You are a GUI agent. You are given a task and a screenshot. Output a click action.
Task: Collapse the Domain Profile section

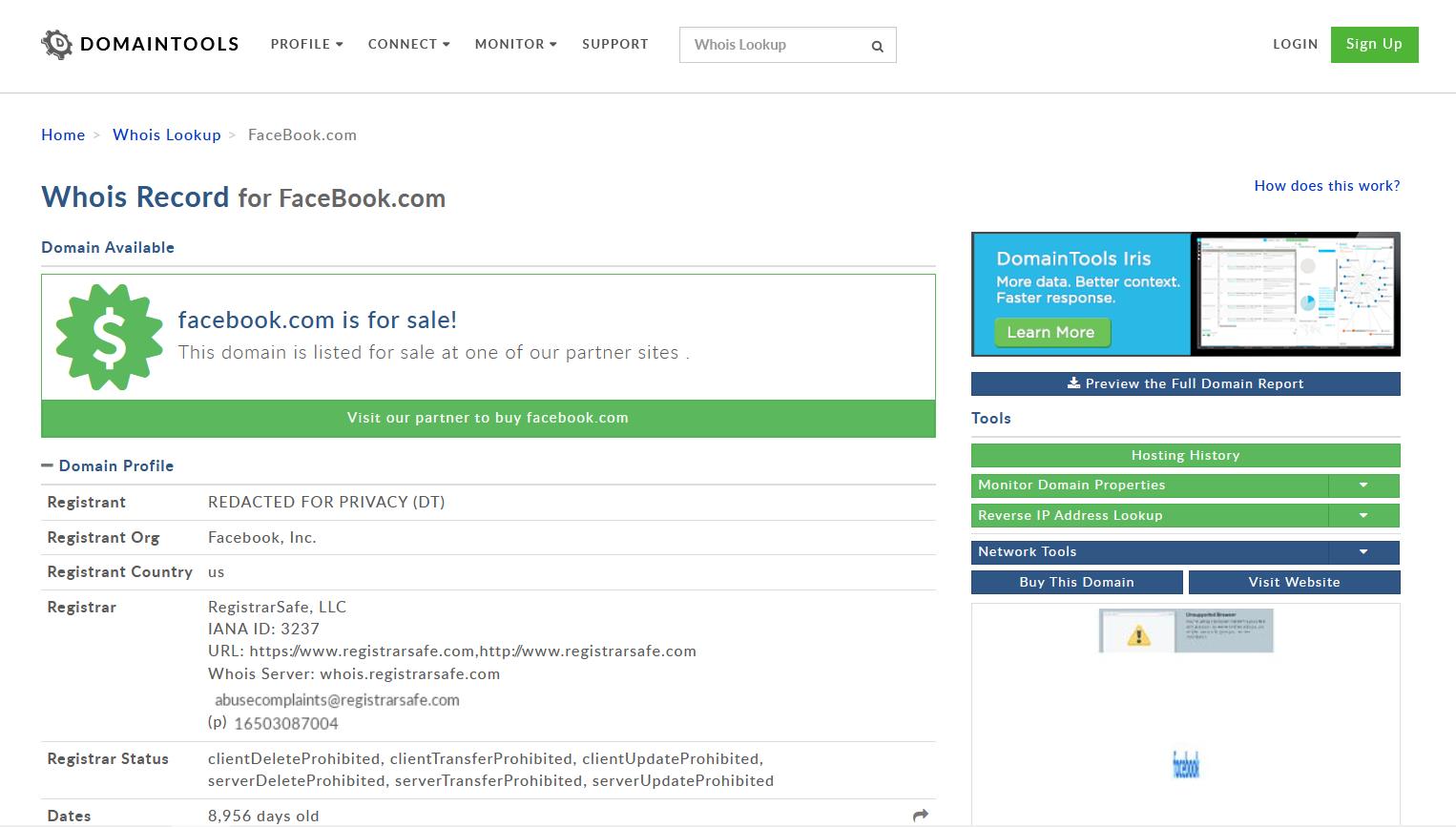point(47,465)
